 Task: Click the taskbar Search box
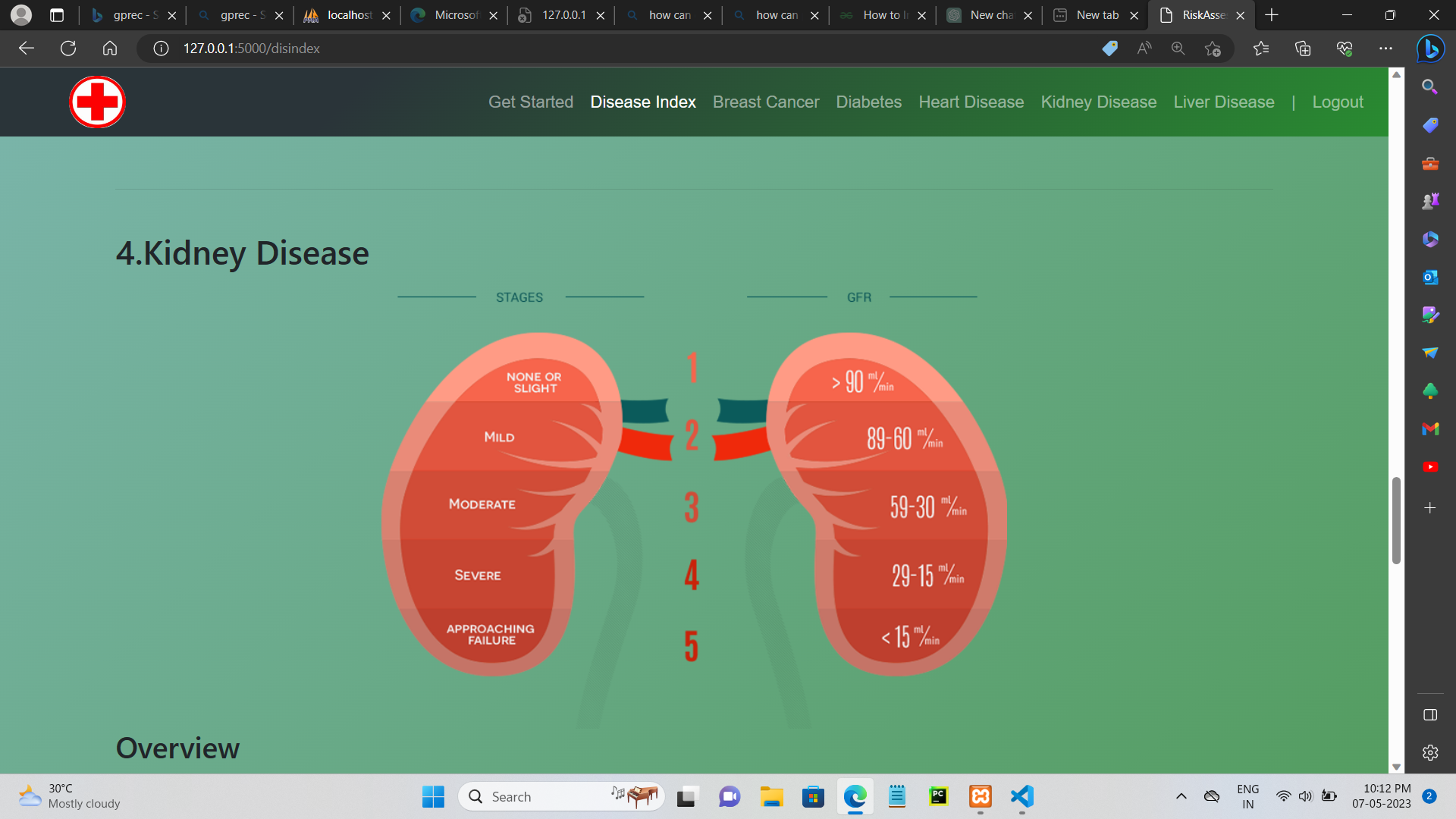point(561,796)
